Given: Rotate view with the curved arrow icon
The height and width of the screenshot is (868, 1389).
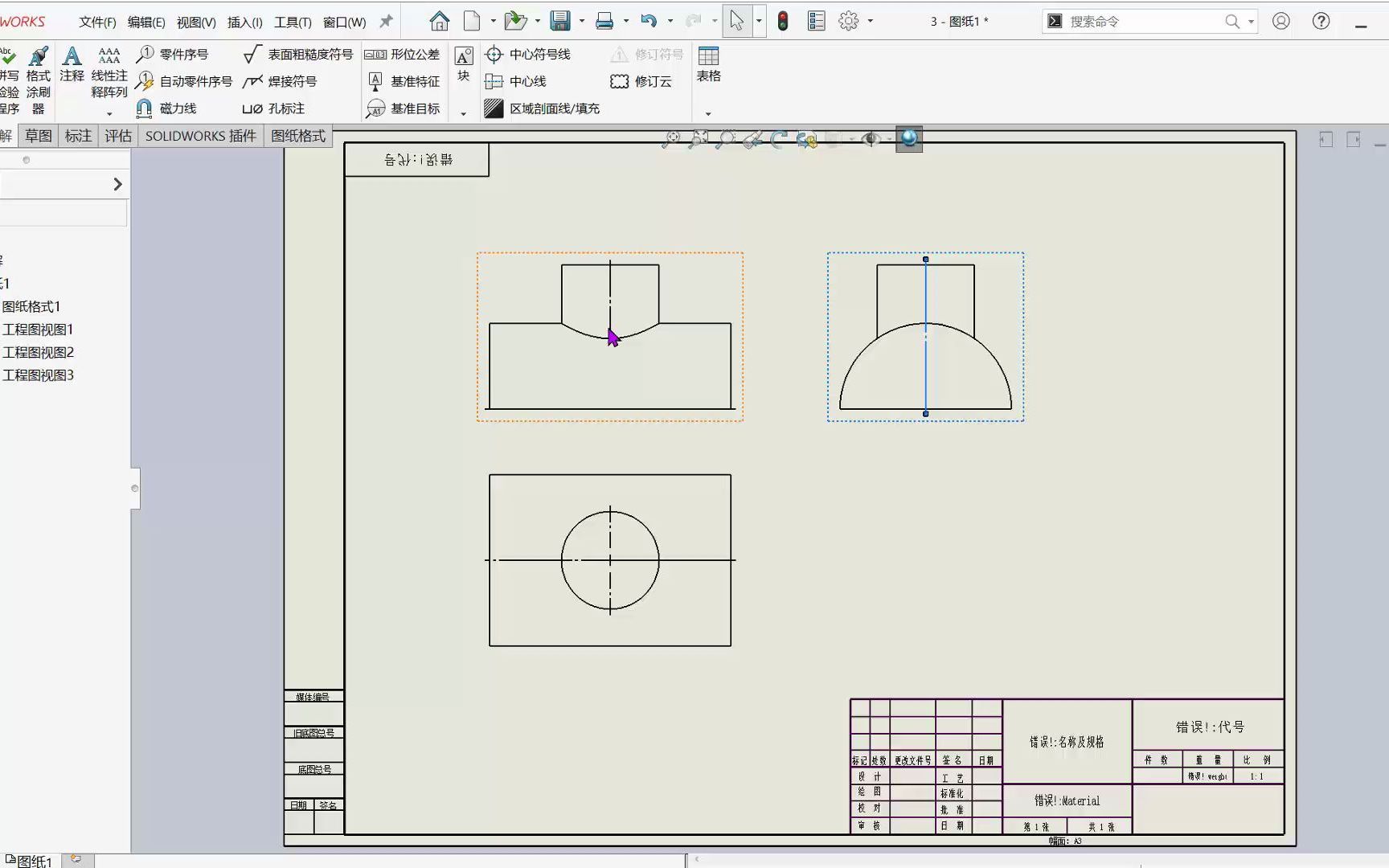Looking at the screenshot, I should pyautogui.click(x=778, y=139).
